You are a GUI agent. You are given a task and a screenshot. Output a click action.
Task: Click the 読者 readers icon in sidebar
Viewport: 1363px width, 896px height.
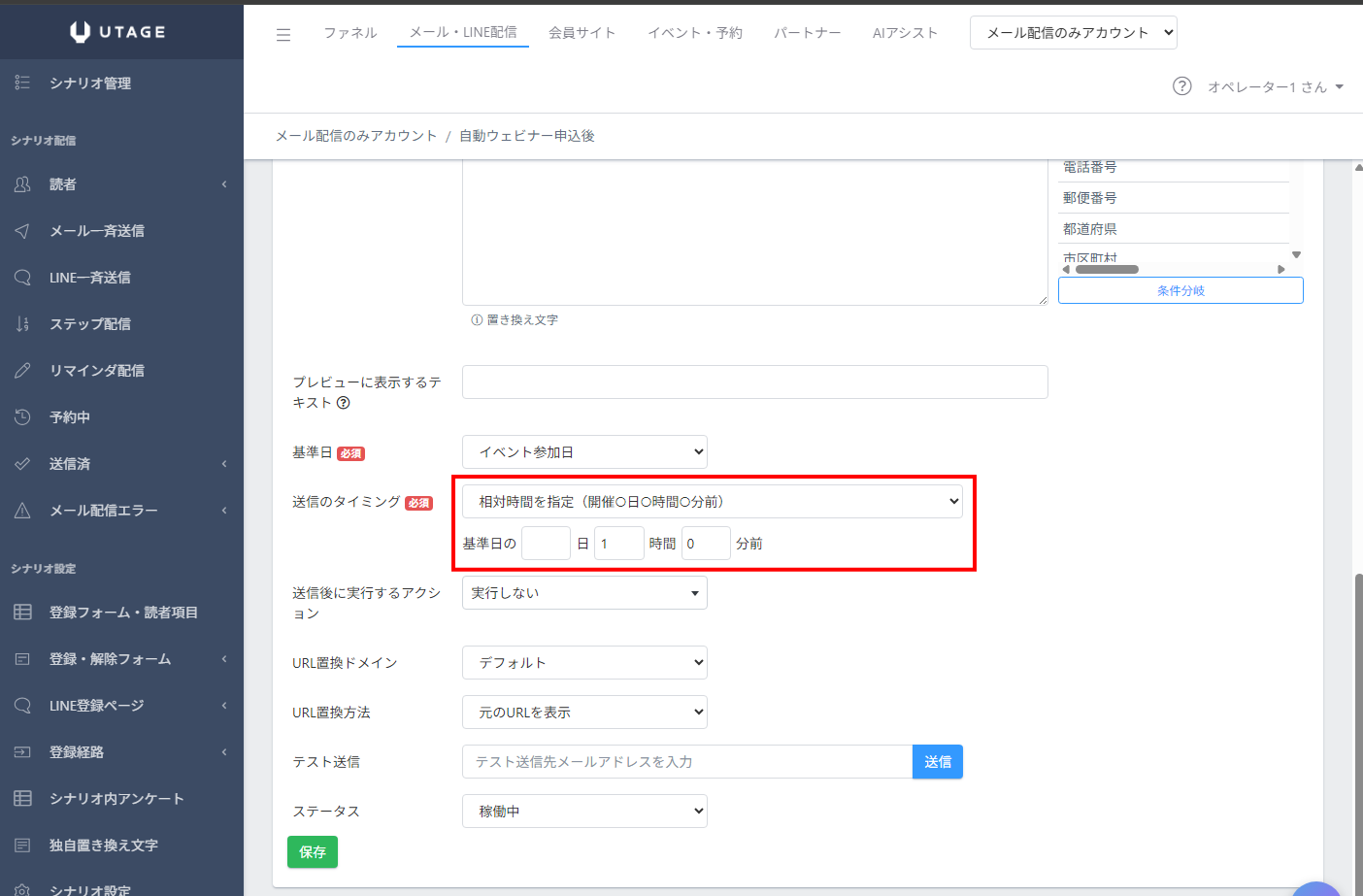tap(22, 183)
